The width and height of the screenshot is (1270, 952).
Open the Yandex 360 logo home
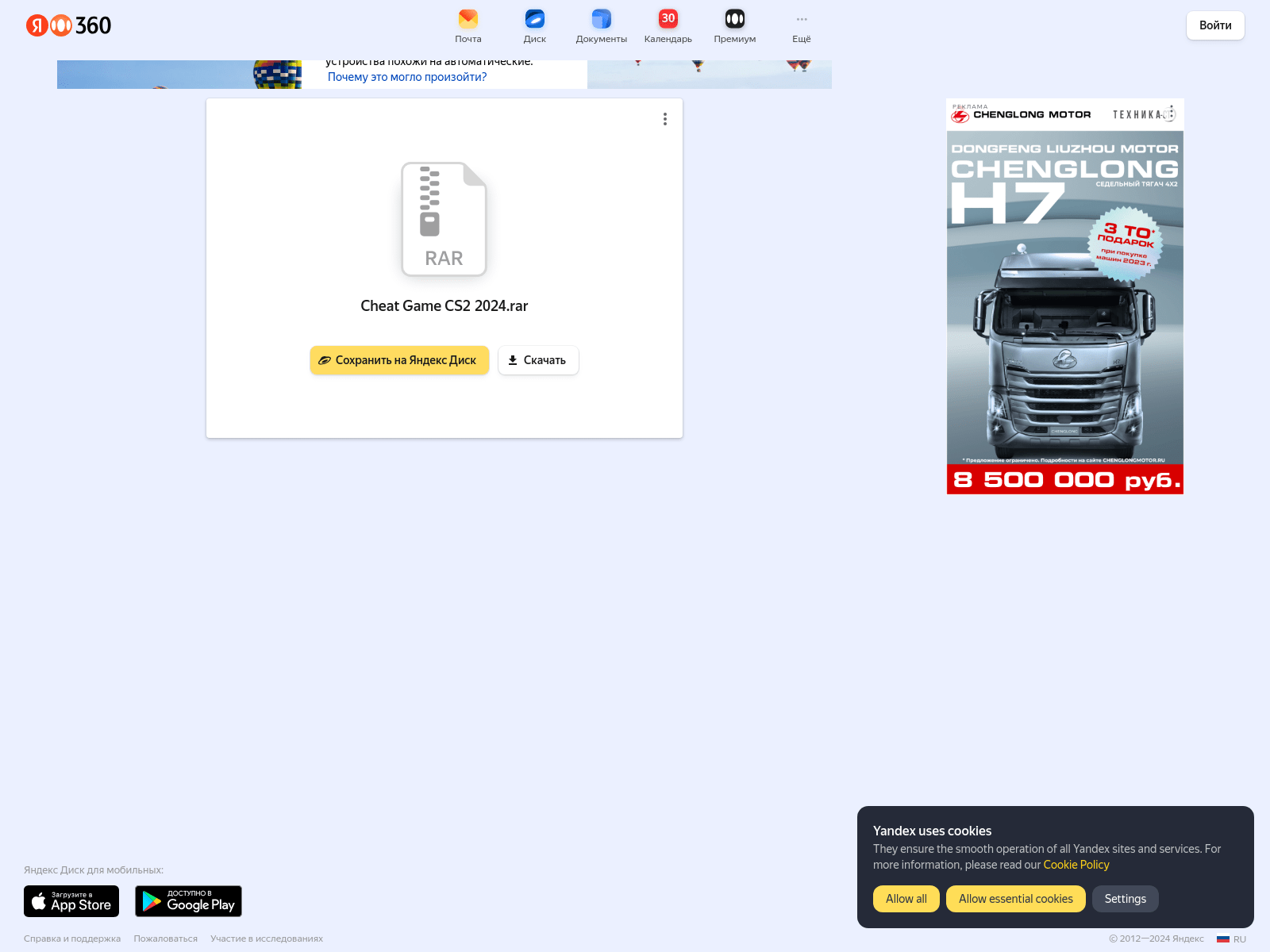click(x=68, y=25)
